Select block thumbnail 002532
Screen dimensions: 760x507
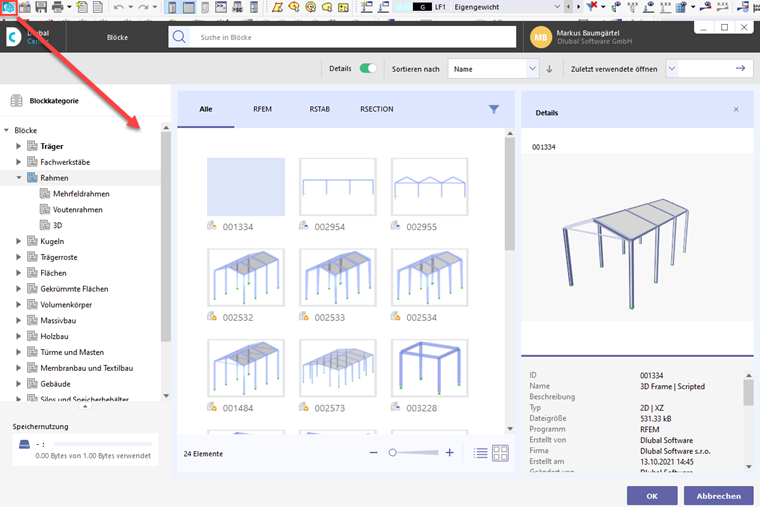point(246,277)
